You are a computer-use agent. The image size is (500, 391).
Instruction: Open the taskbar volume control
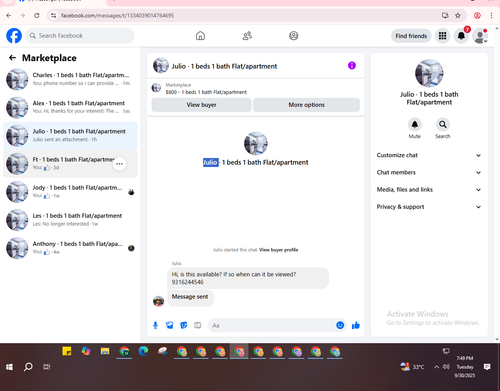(446, 367)
